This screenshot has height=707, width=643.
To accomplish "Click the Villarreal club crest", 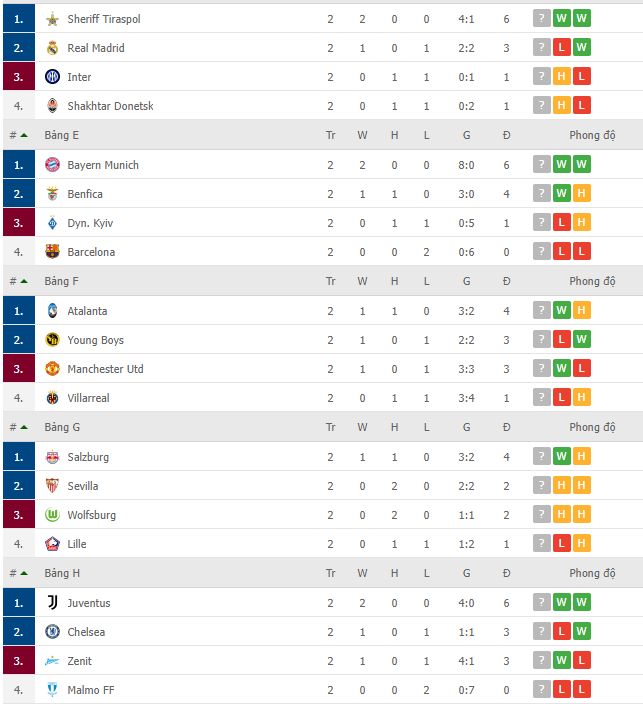I will pos(52,398).
